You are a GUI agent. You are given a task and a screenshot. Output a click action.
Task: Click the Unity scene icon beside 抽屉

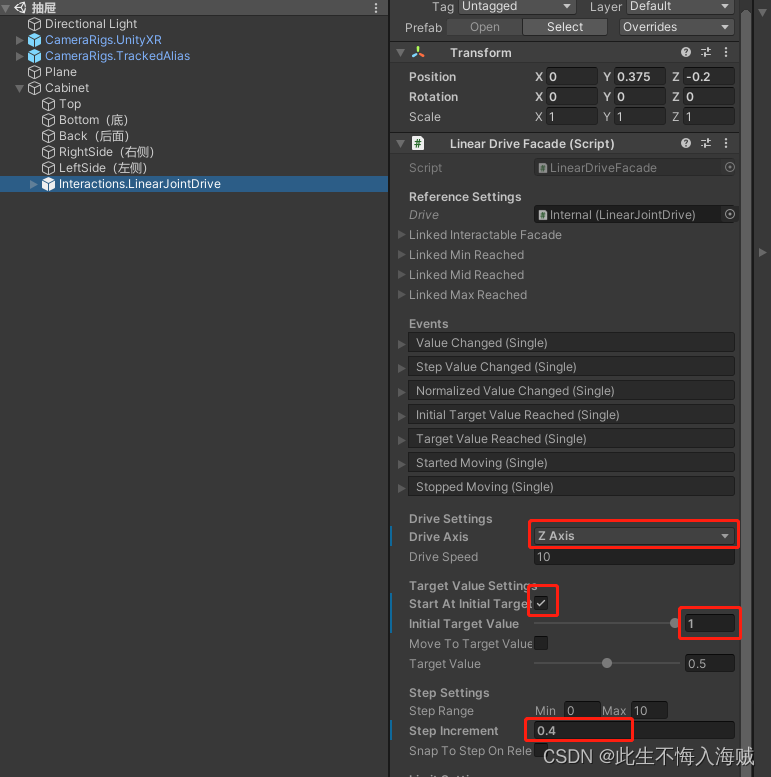point(20,7)
